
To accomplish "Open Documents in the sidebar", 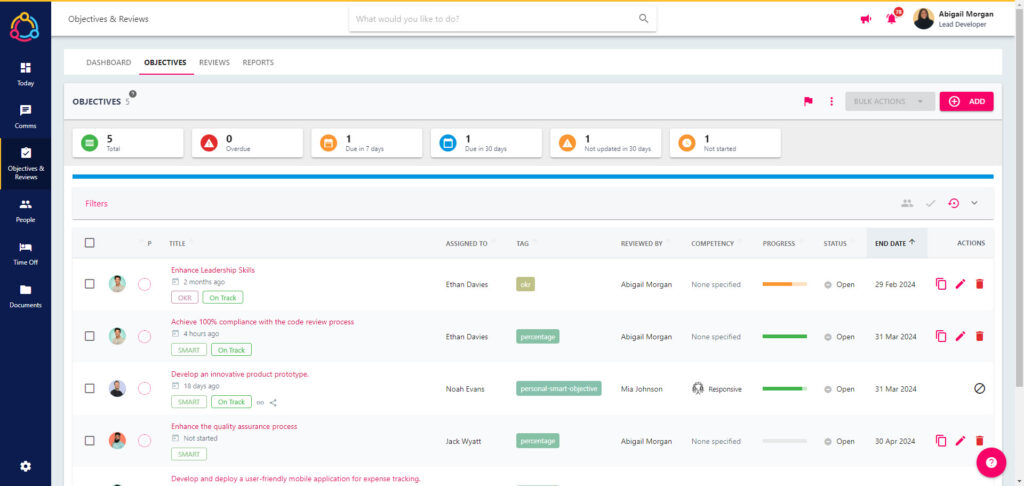I will coord(25,296).
